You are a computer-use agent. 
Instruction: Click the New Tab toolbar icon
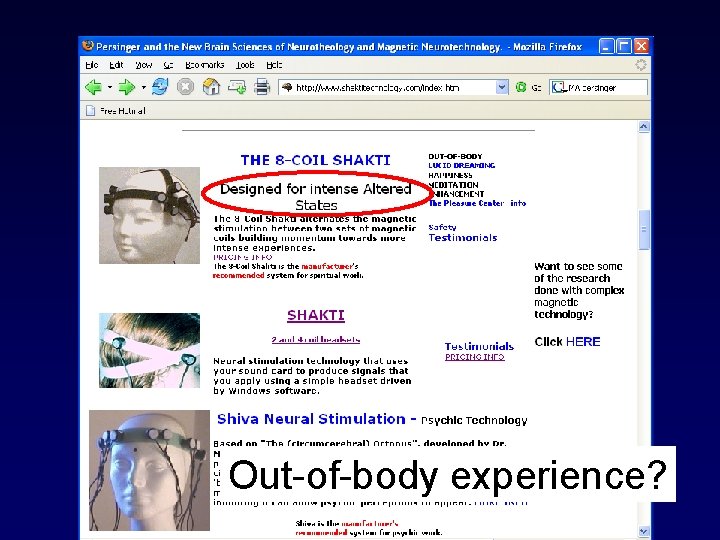point(237,87)
